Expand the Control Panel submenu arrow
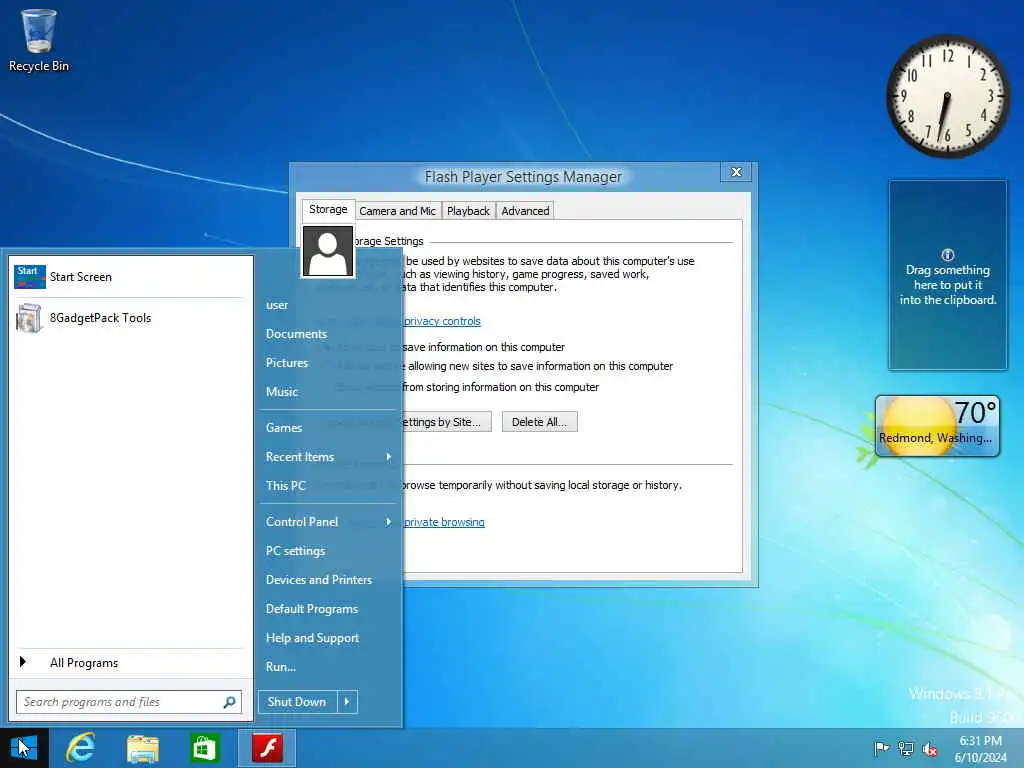The width and height of the screenshot is (1024, 768). click(x=389, y=522)
